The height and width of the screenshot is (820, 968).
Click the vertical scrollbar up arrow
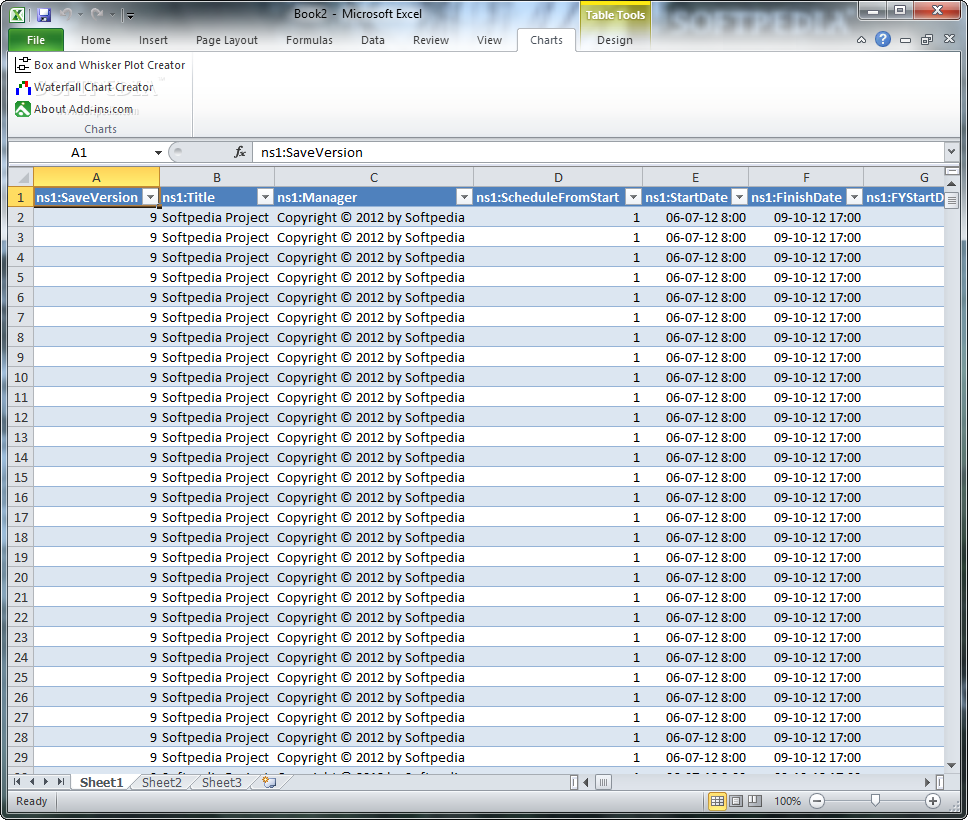coord(951,184)
